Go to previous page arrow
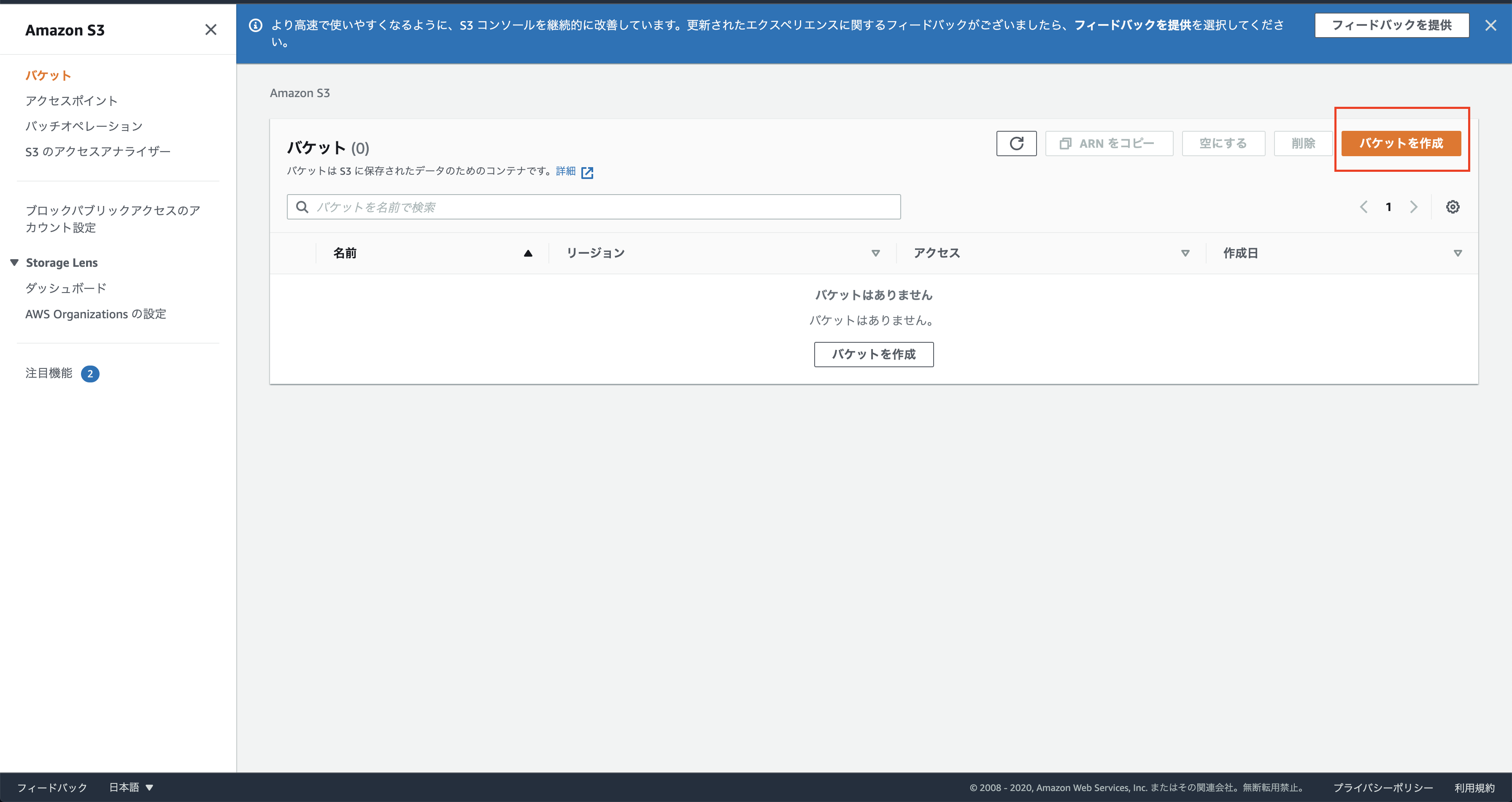Image resolution: width=1512 pixels, height=802 pixels. click(x=1363, y=207)
